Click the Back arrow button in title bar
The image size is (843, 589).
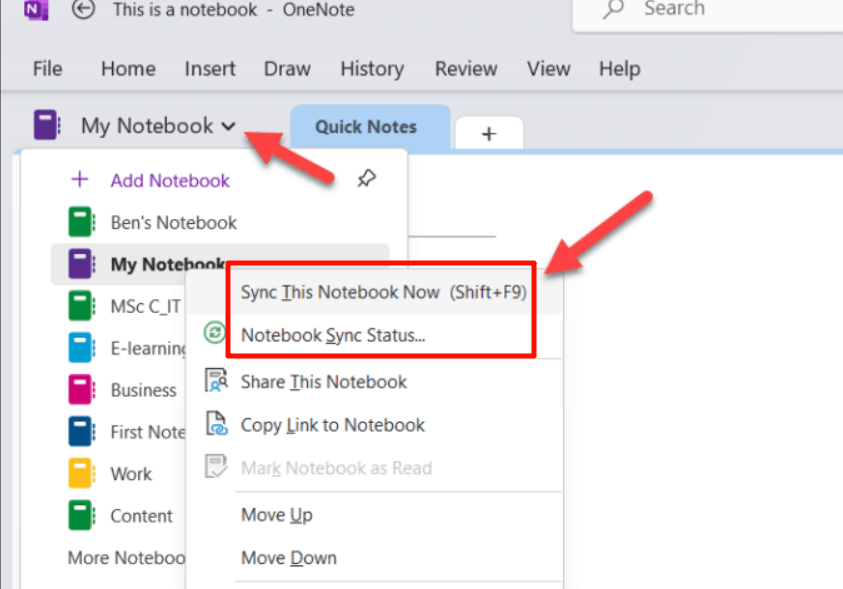click(83, 9)
